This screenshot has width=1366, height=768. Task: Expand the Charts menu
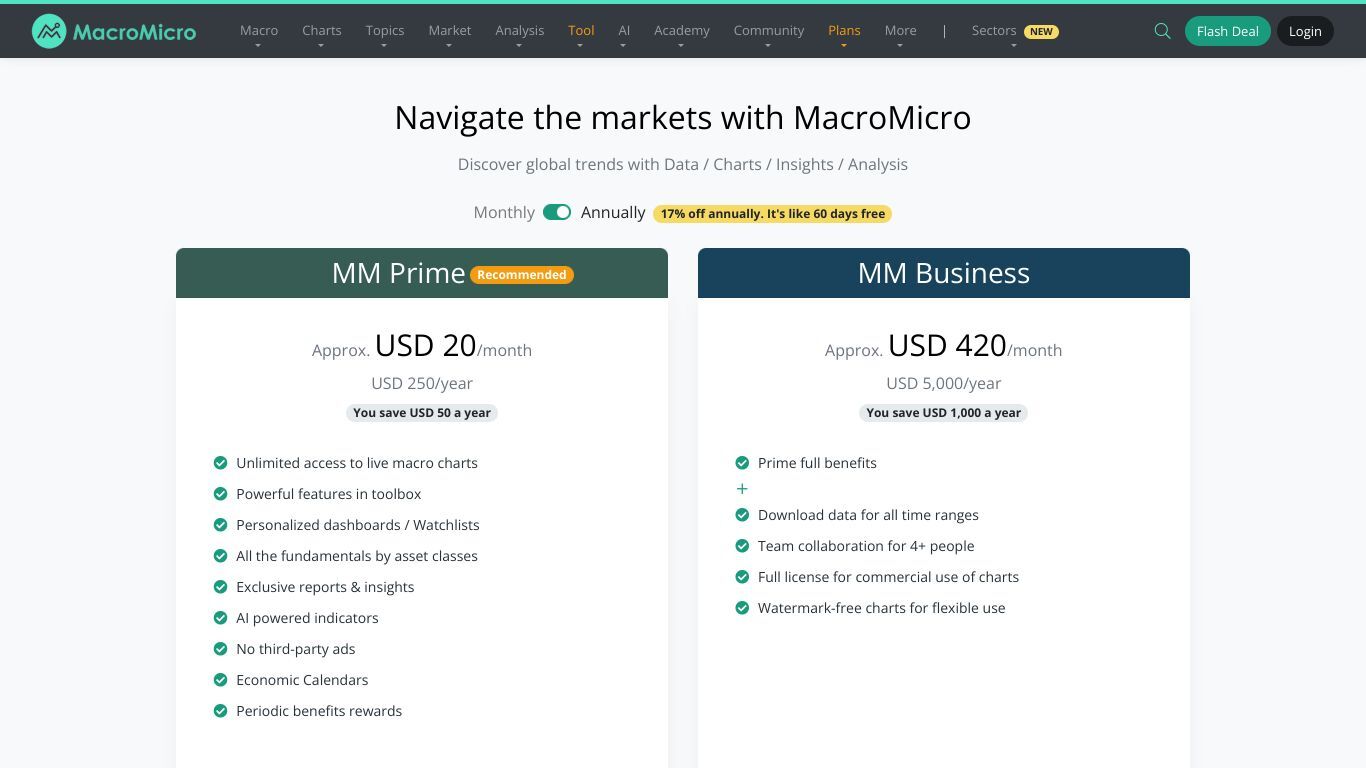coord(322,31)
